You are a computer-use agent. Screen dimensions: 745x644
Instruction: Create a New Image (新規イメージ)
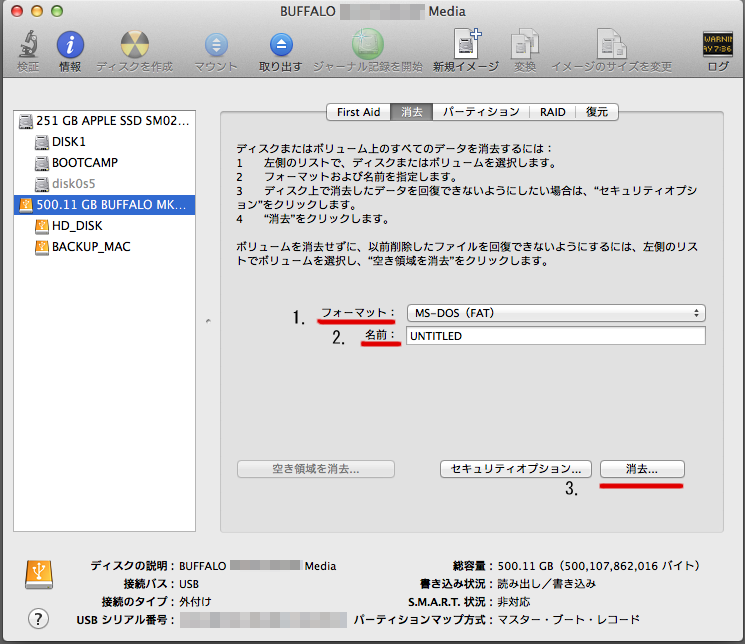coord(467,44)
